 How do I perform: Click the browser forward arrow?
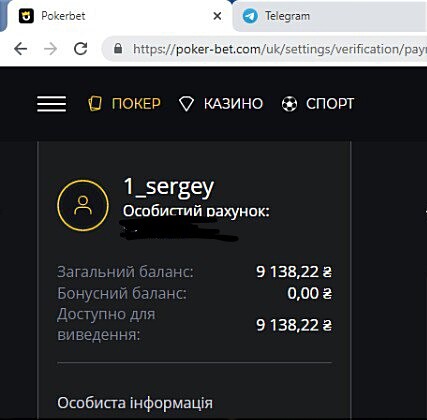pos(51,49)
